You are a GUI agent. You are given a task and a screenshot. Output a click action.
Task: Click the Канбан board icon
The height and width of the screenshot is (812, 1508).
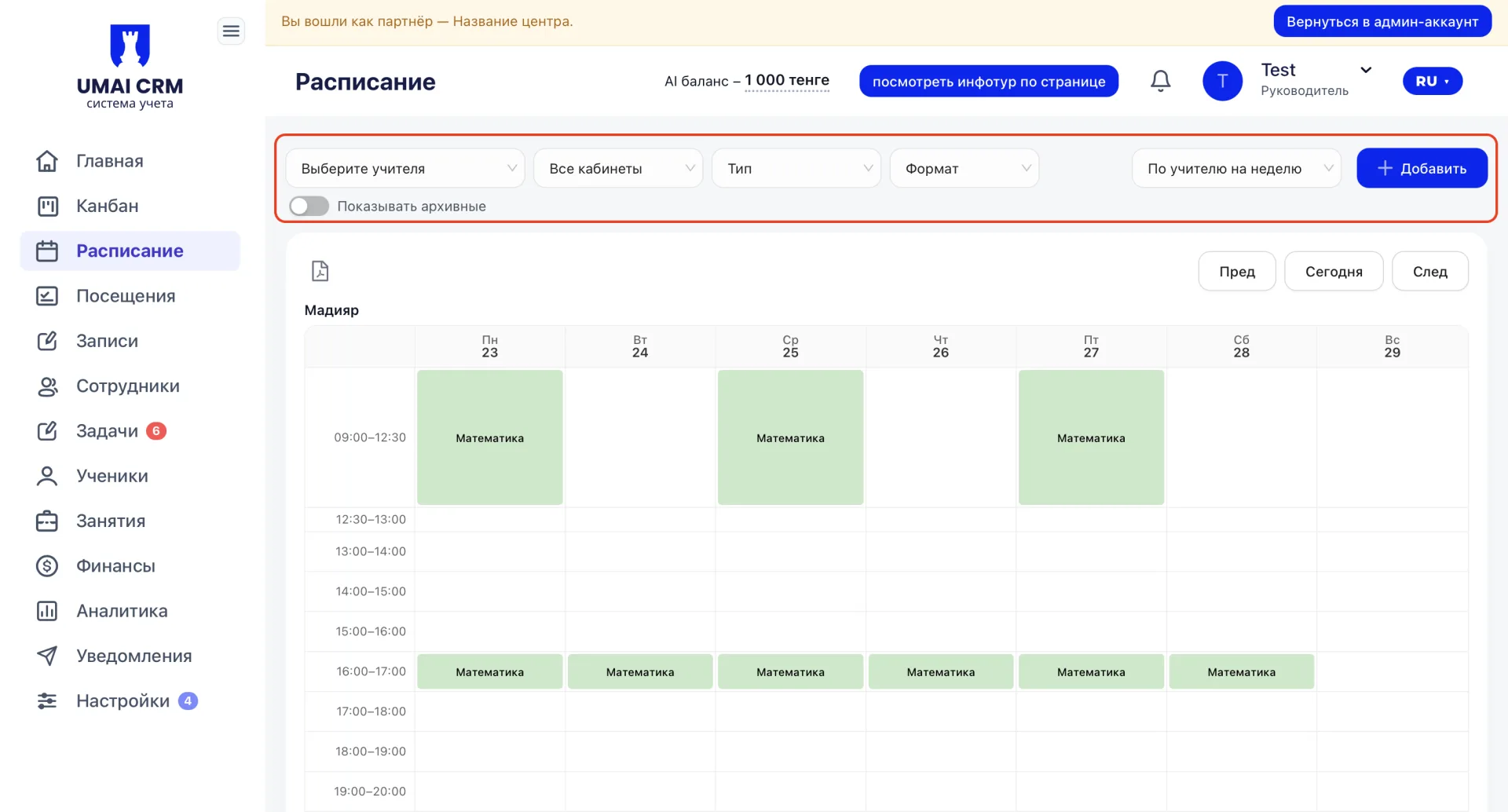click(47, 206)
